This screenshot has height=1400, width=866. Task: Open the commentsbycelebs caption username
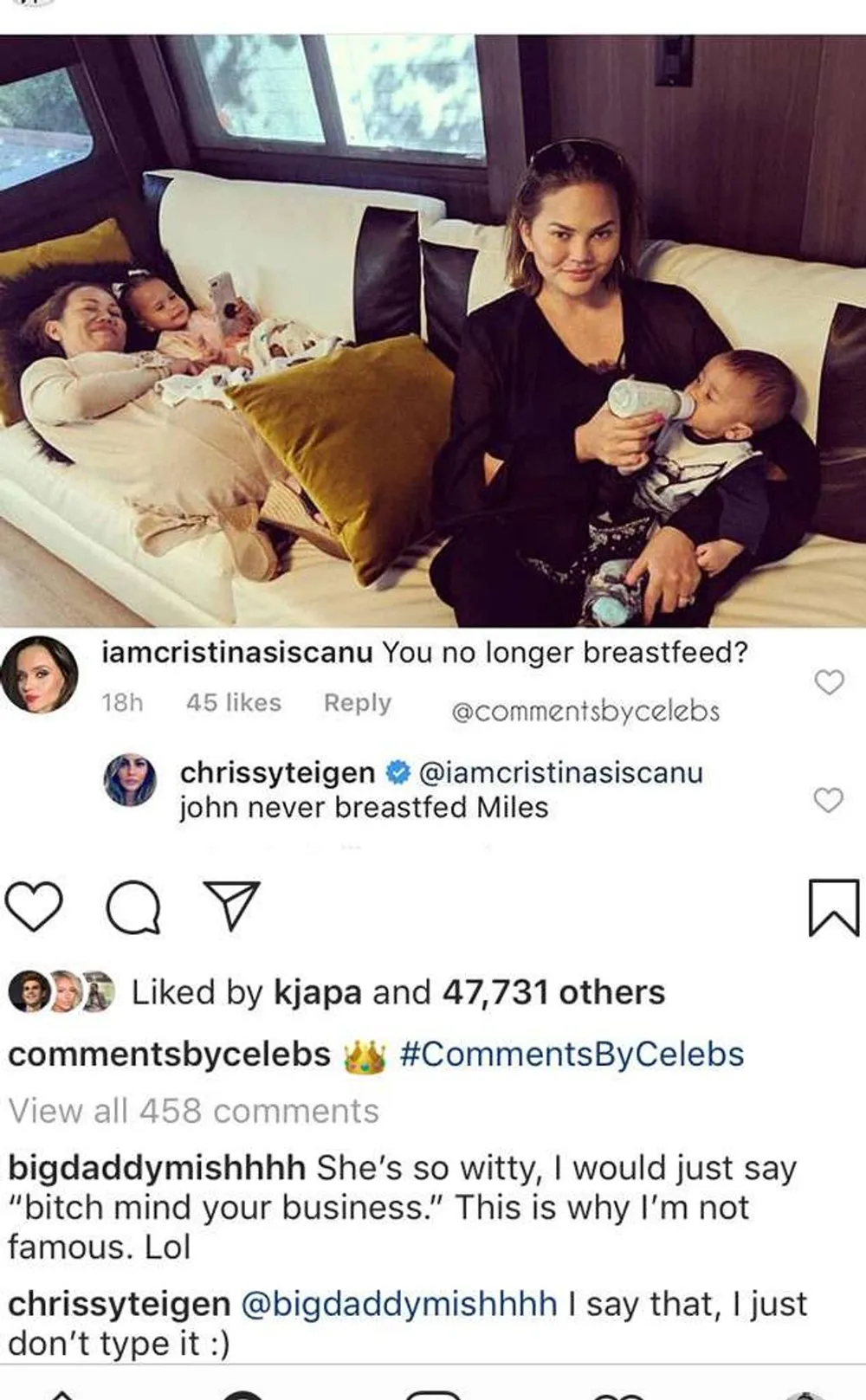pos(169,1055)
